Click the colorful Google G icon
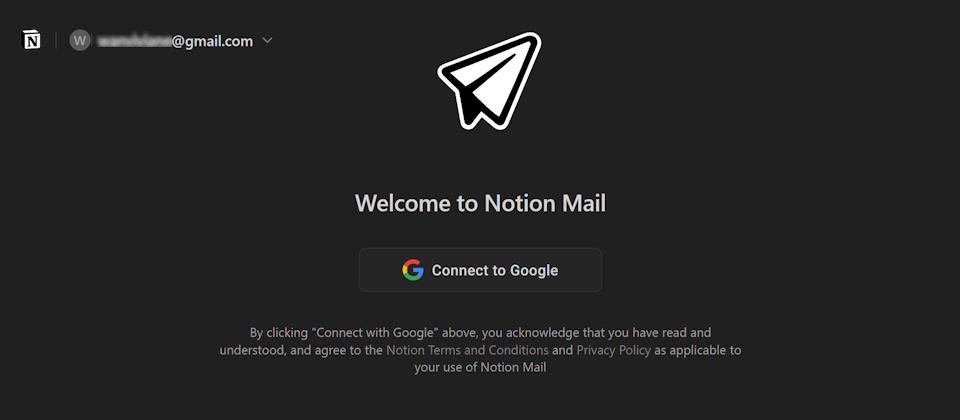Image resolution: width=960 pixels, height=420 pixels. coord(413,270)
